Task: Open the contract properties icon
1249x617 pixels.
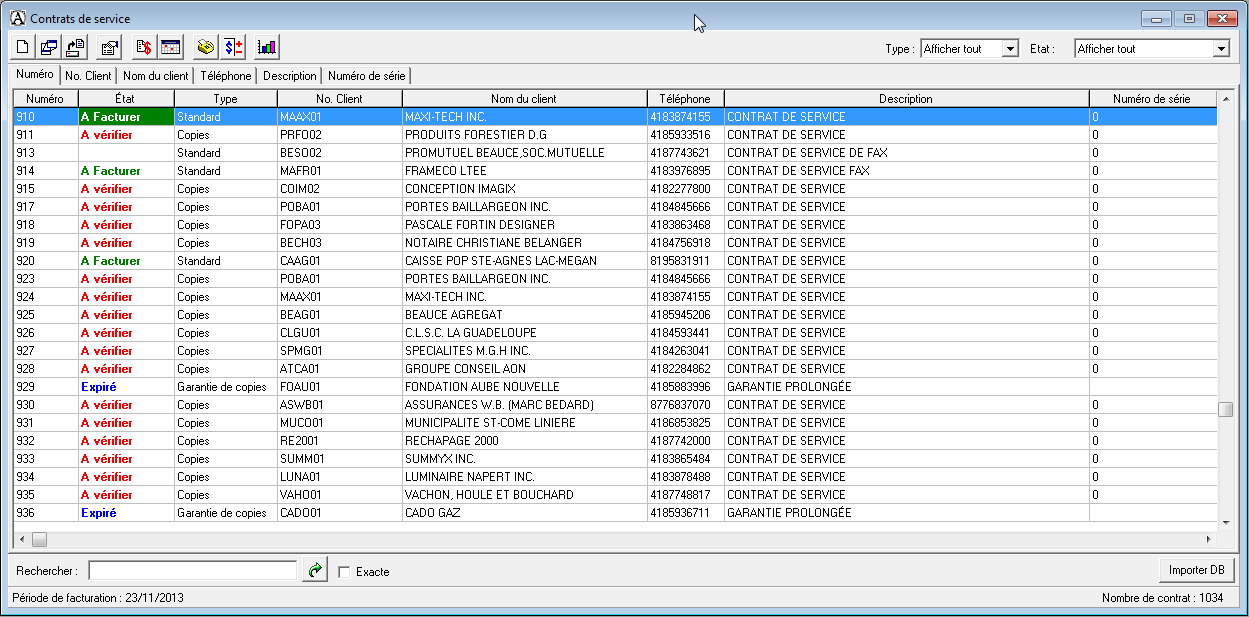Action: tap(108, 47)
